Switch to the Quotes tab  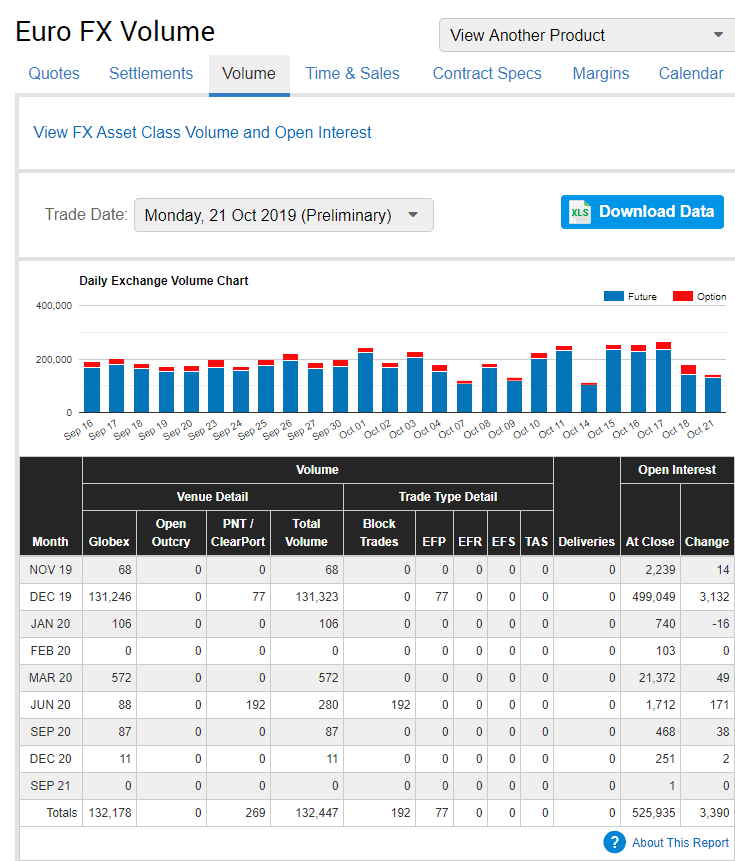point(54,74)
